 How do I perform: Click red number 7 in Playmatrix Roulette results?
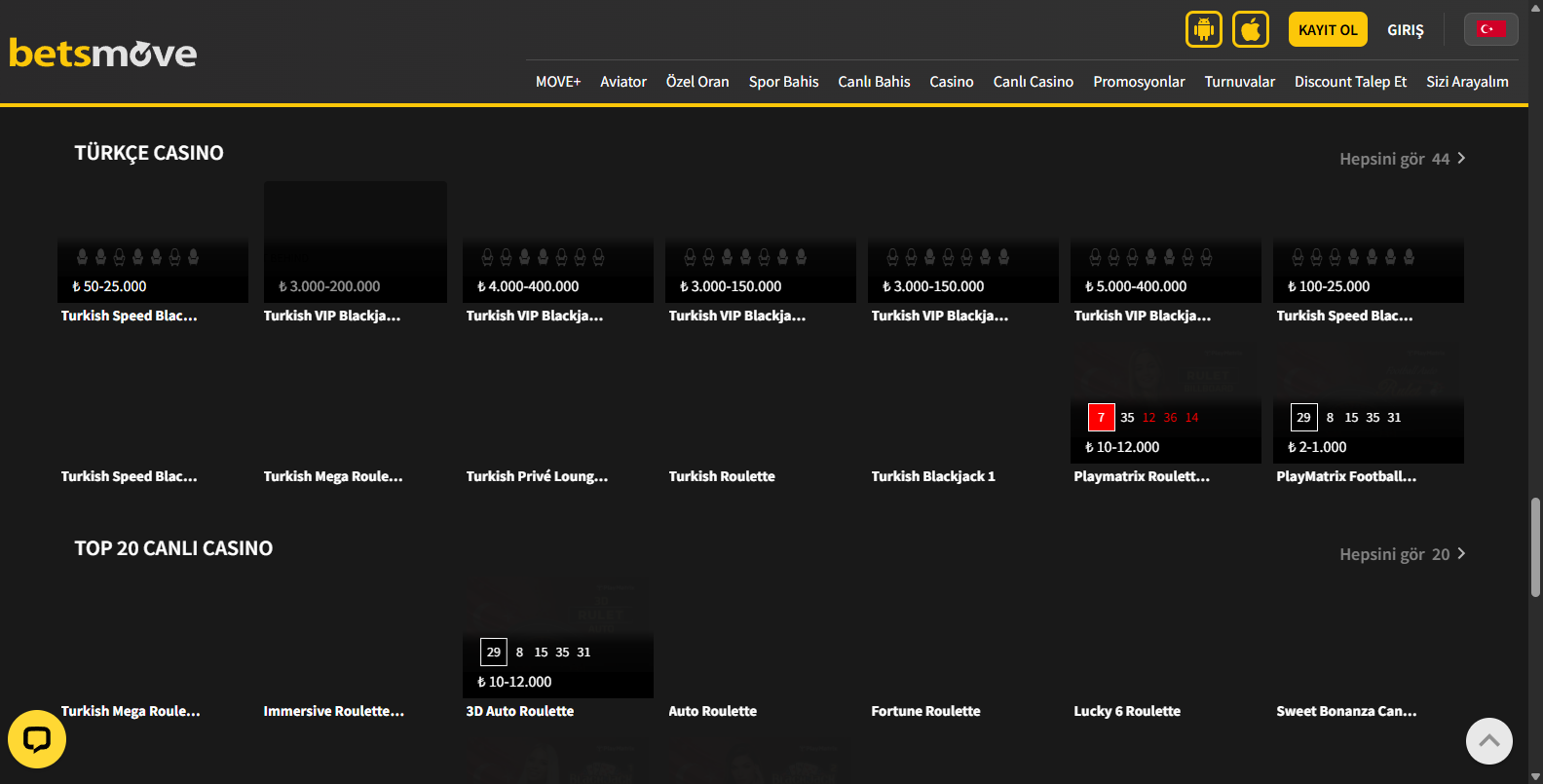tap(1102, 417)
